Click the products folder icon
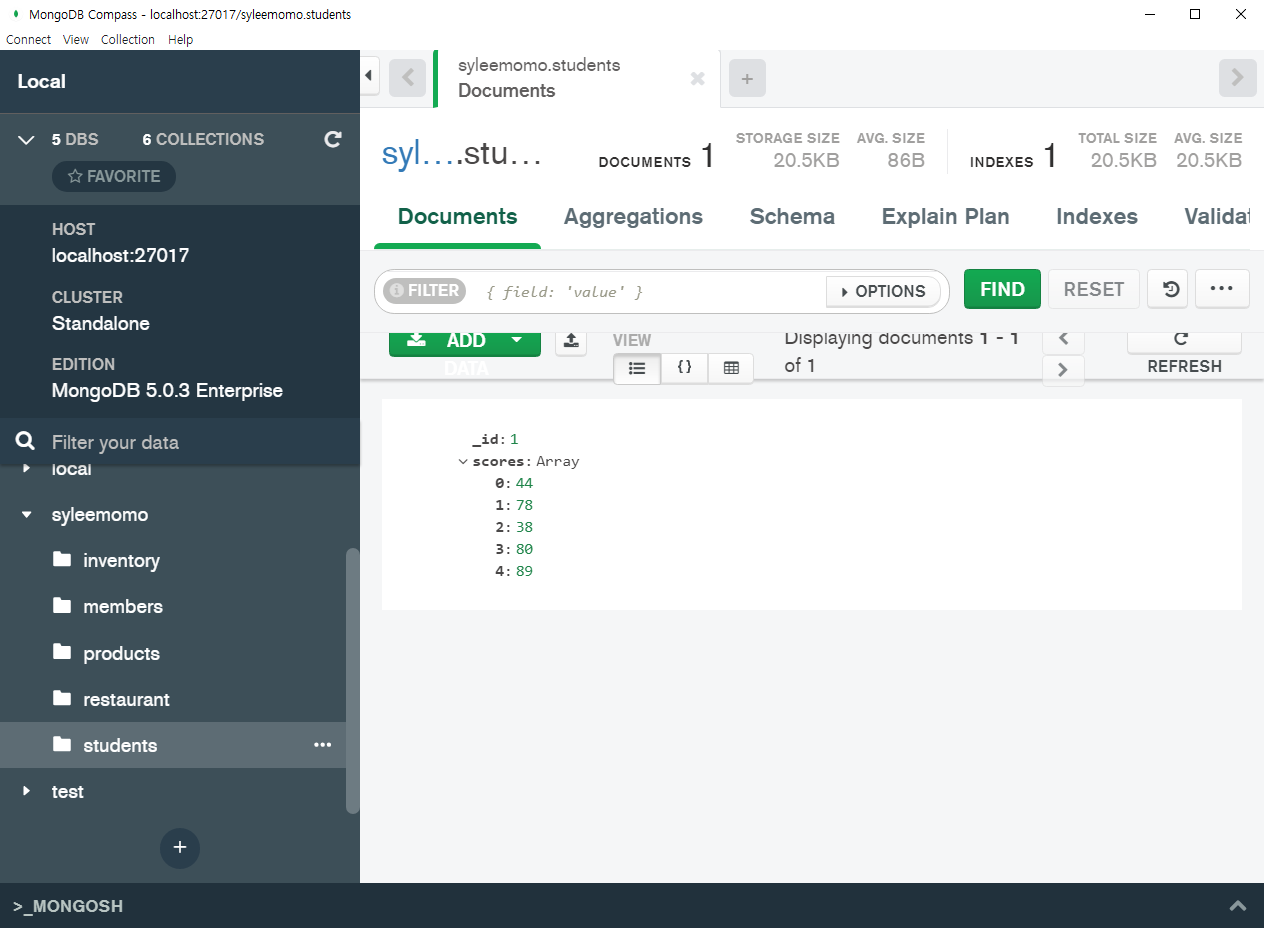 [x=62, y=651]
